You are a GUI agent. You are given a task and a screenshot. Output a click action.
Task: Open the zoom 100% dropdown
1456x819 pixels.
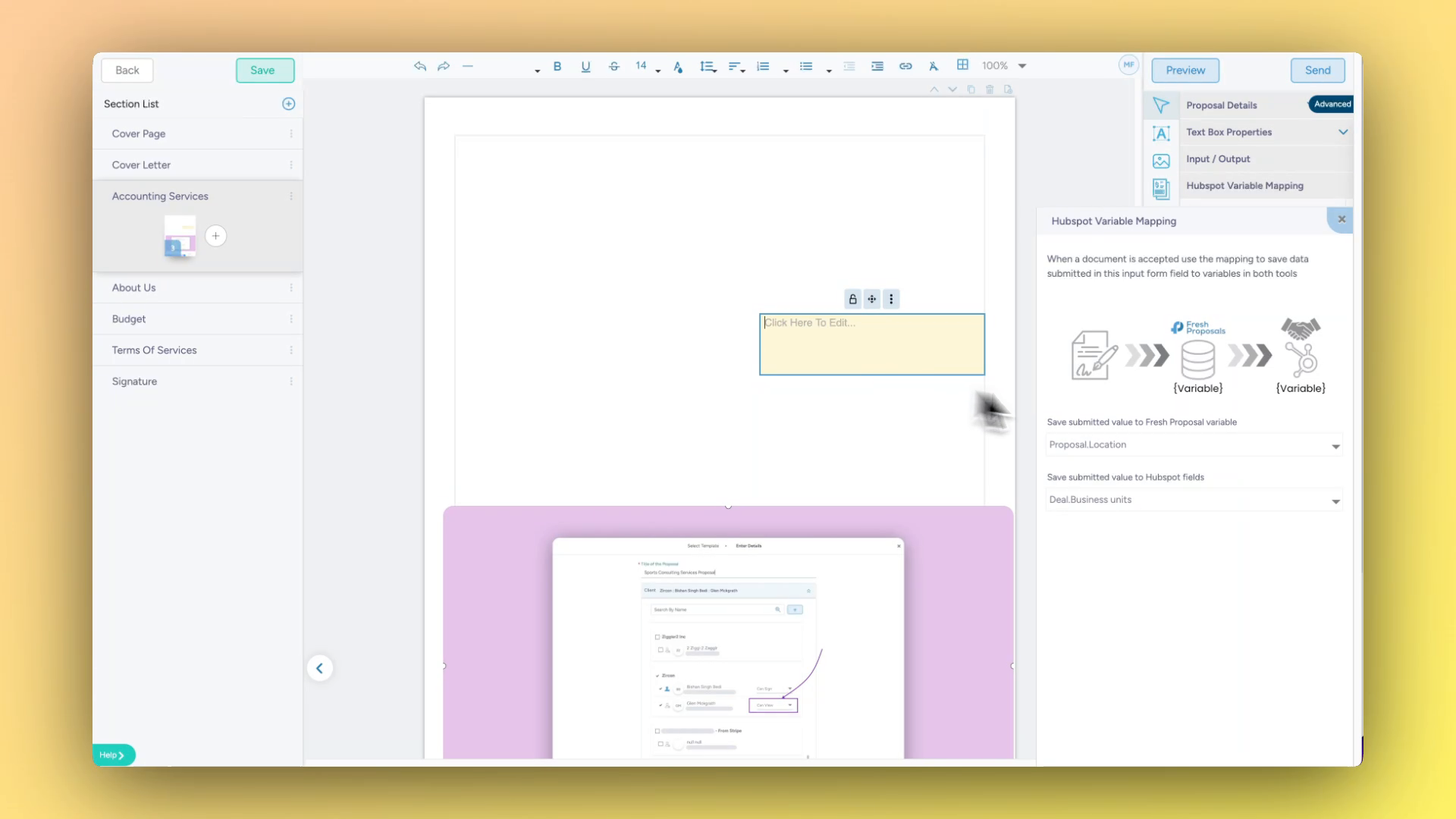click(1021, 66)
